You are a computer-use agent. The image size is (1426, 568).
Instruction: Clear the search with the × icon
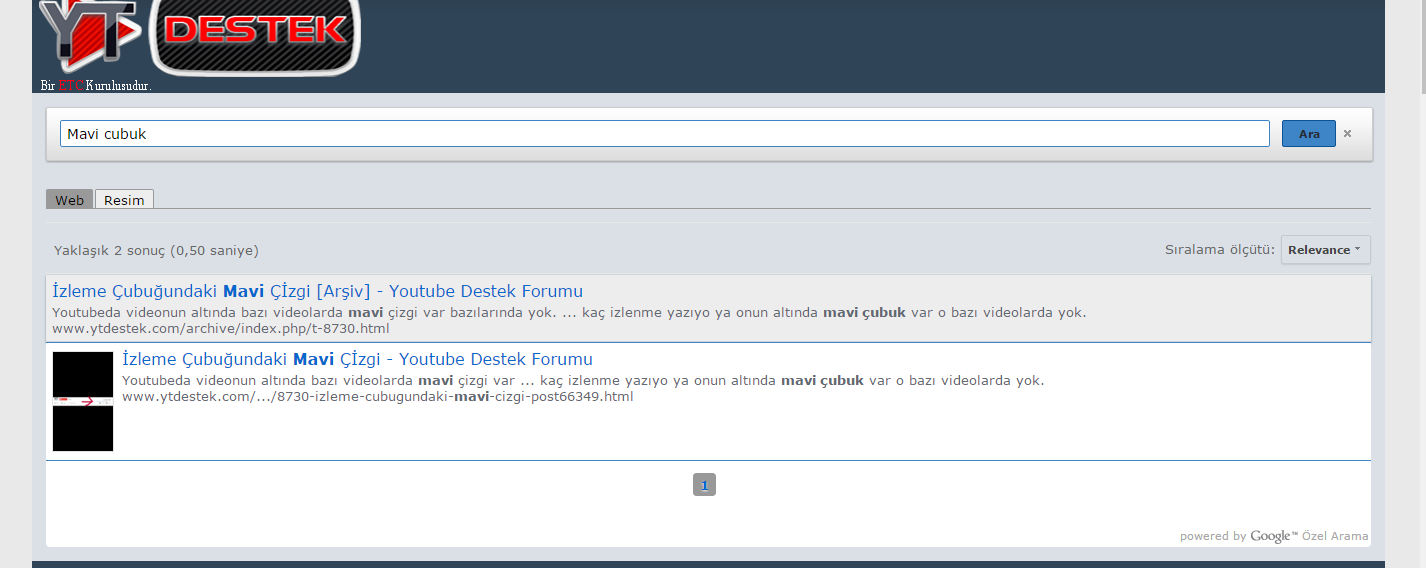point(1347,134)
